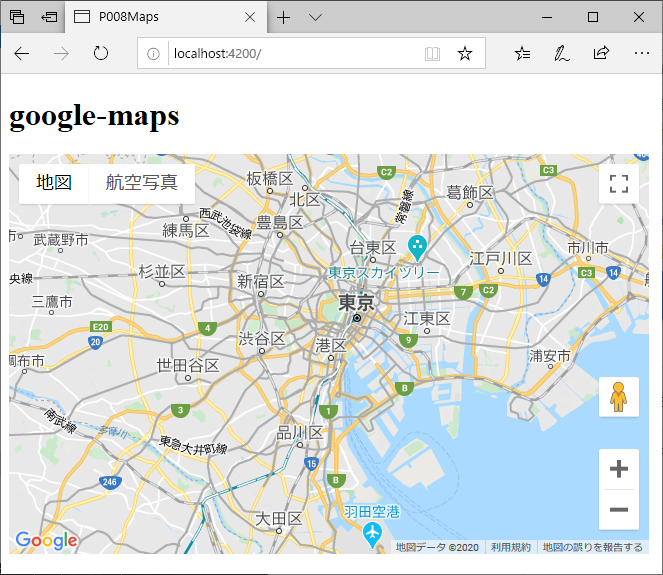Click the route 15 shield
Image resolution: width=663 pixels, height=575 pixels.
312,464
